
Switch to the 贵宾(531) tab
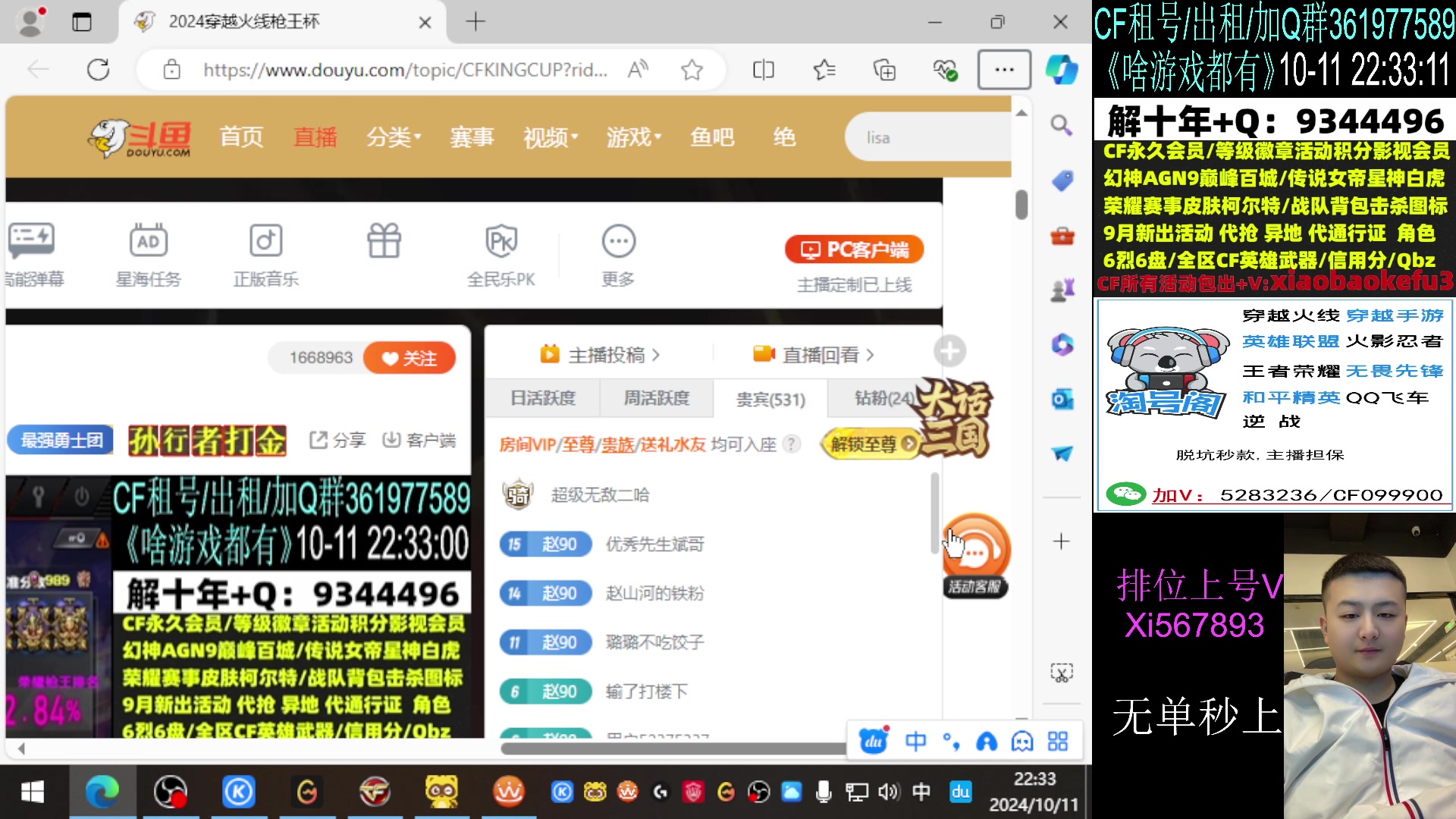770,399
